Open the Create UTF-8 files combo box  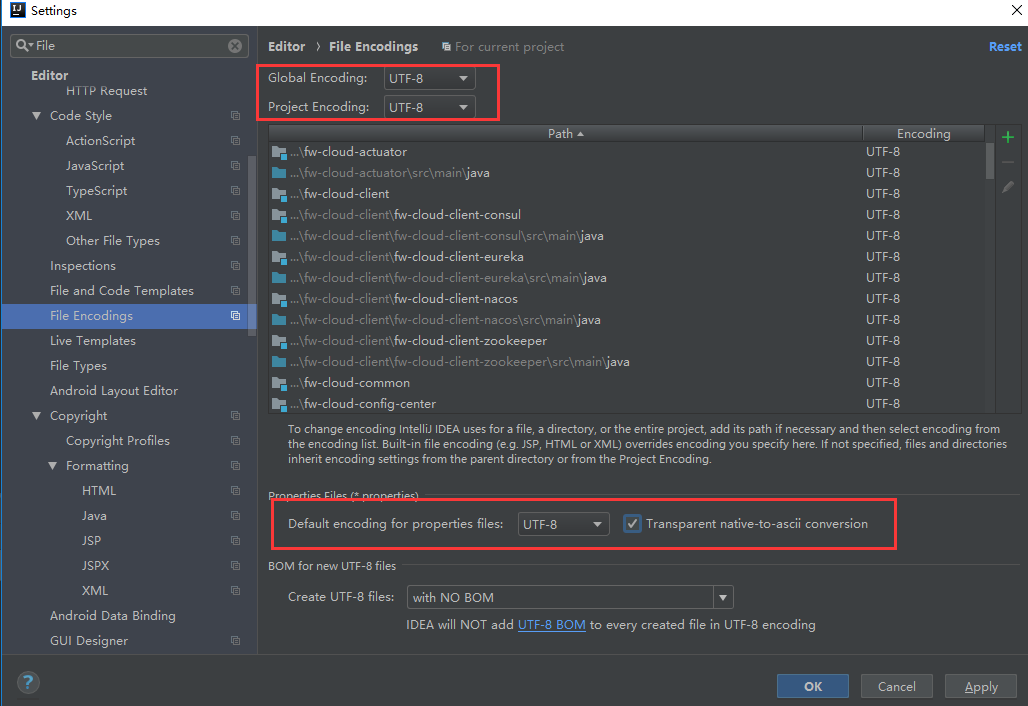pos(570,598)
